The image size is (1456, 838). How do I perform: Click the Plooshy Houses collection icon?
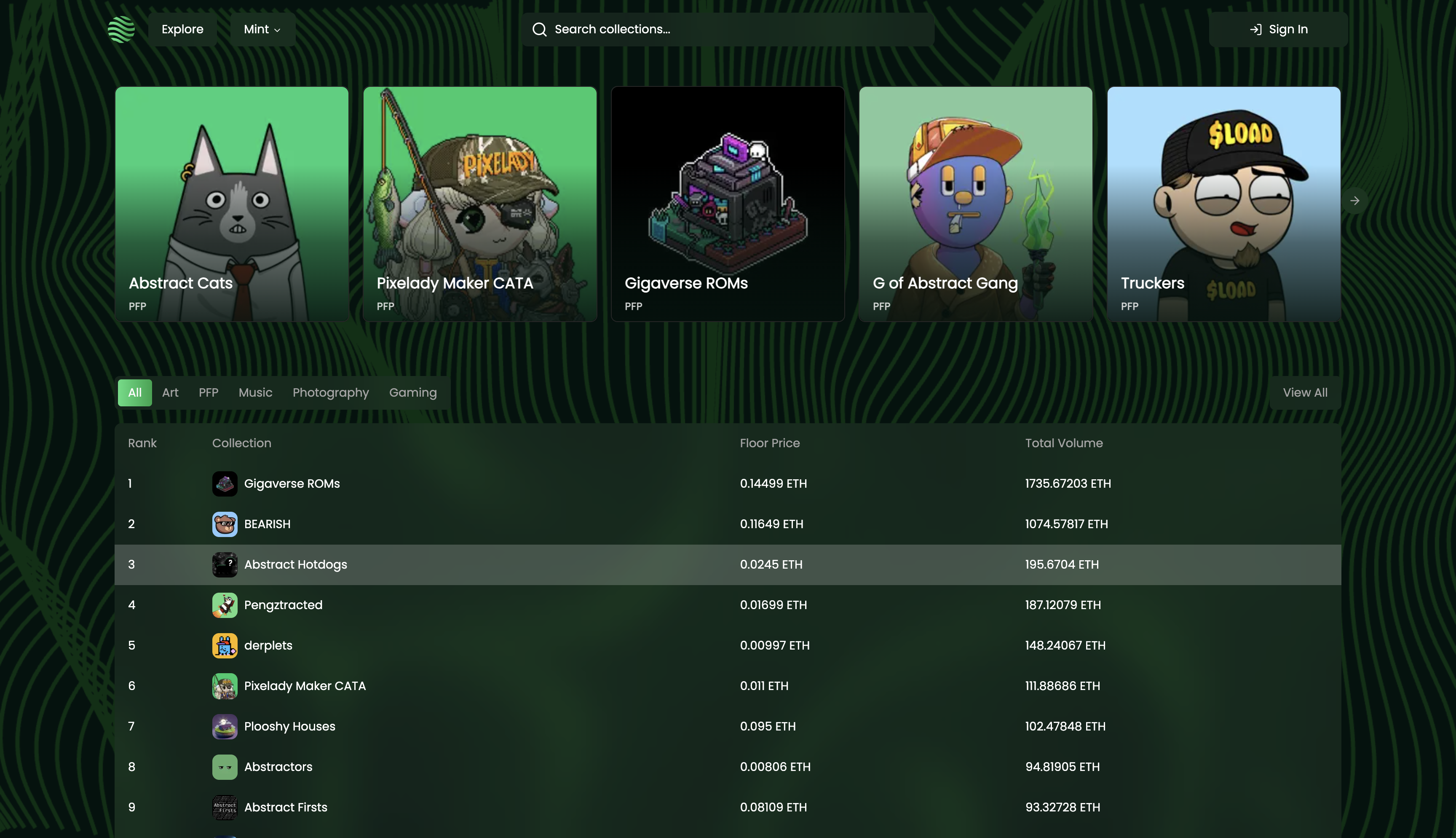pos(224,726)
